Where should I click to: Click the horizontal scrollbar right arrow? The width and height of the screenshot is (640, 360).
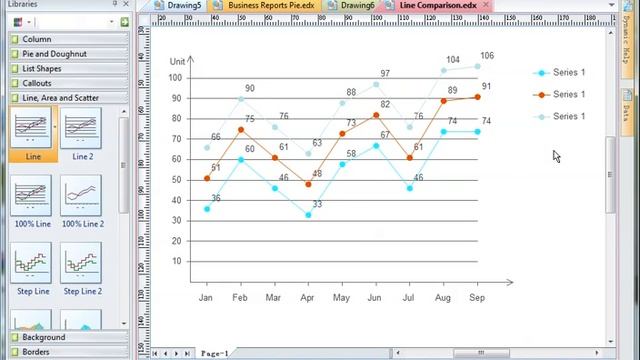click(x=597, y=353)
